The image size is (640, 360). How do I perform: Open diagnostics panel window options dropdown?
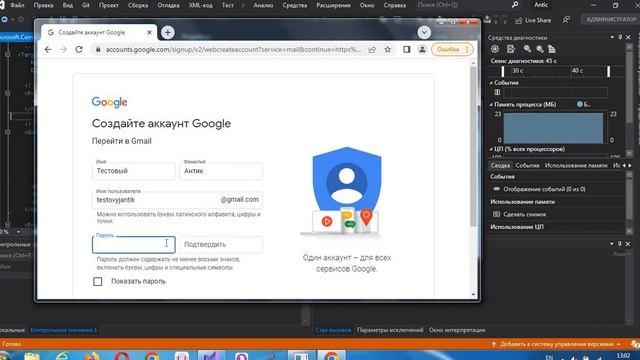[x=612, y=37]
